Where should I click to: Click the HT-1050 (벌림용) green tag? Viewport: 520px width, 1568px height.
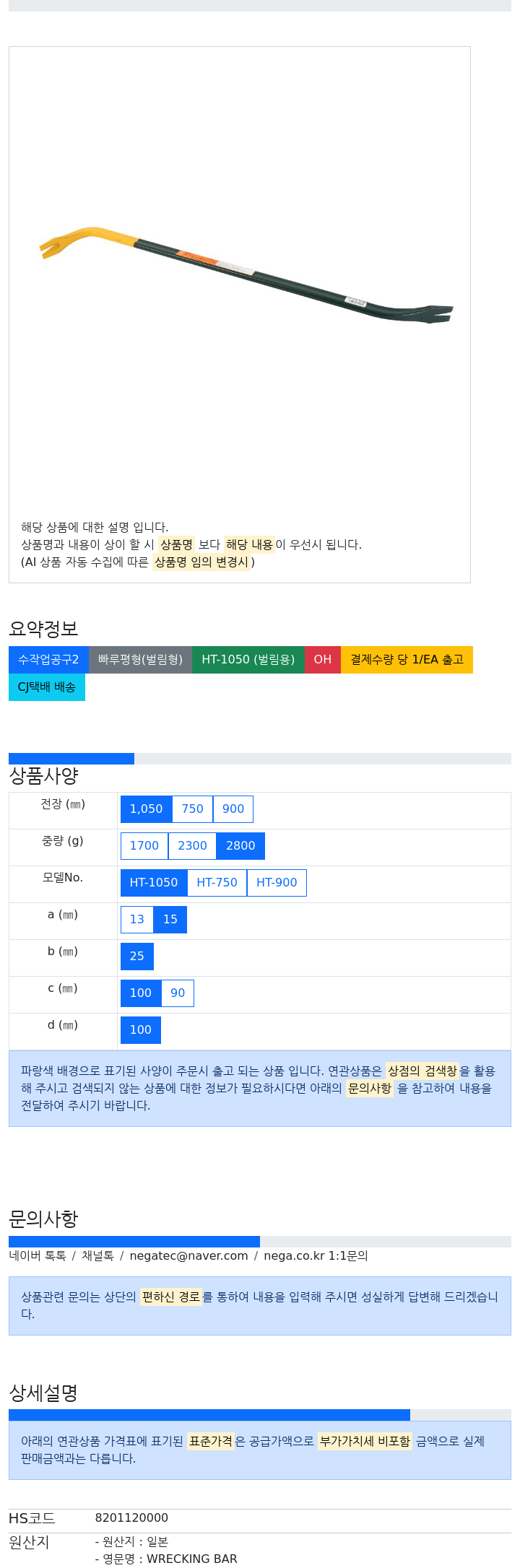click(x=248, y=660)
